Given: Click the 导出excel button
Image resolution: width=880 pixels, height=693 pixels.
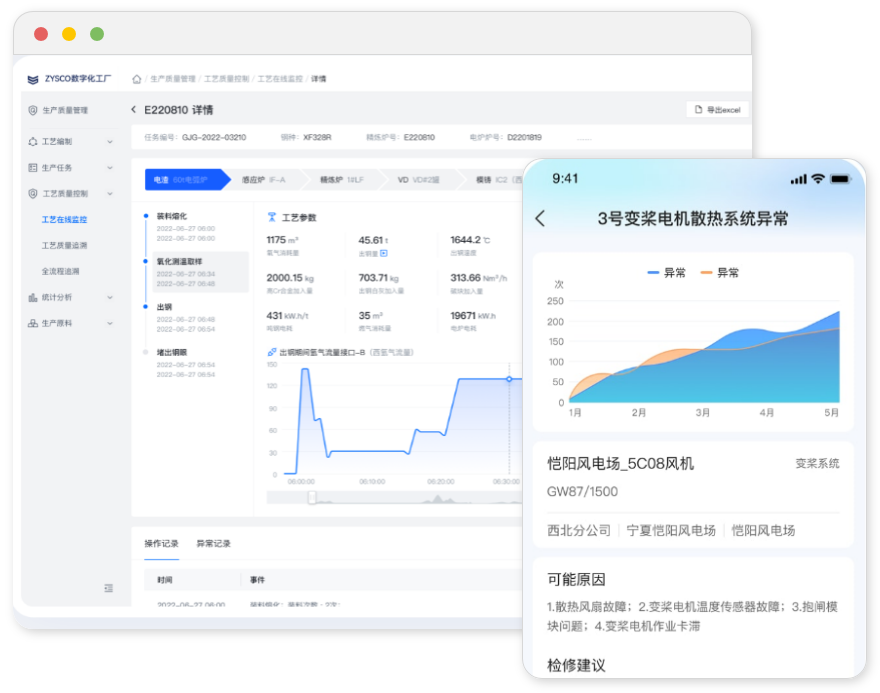Looking at the screenshot, I should point(717,110).
